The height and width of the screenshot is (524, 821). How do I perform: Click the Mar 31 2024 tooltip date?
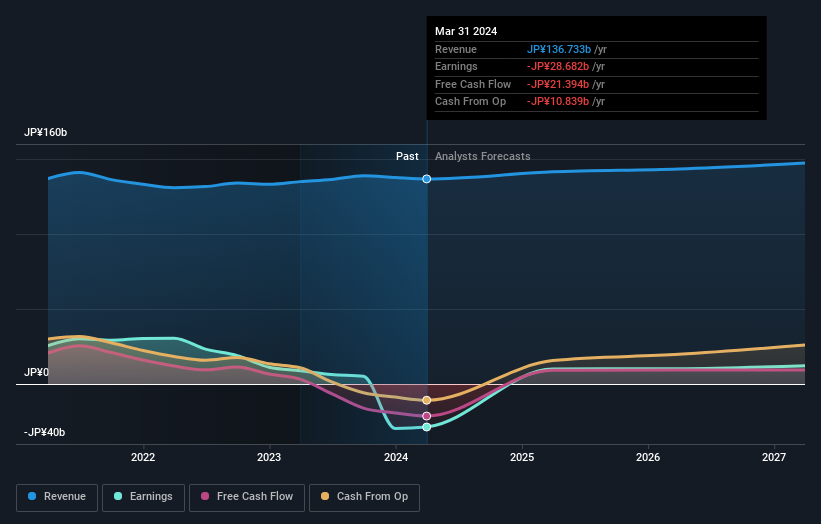(x=466, y=31)
